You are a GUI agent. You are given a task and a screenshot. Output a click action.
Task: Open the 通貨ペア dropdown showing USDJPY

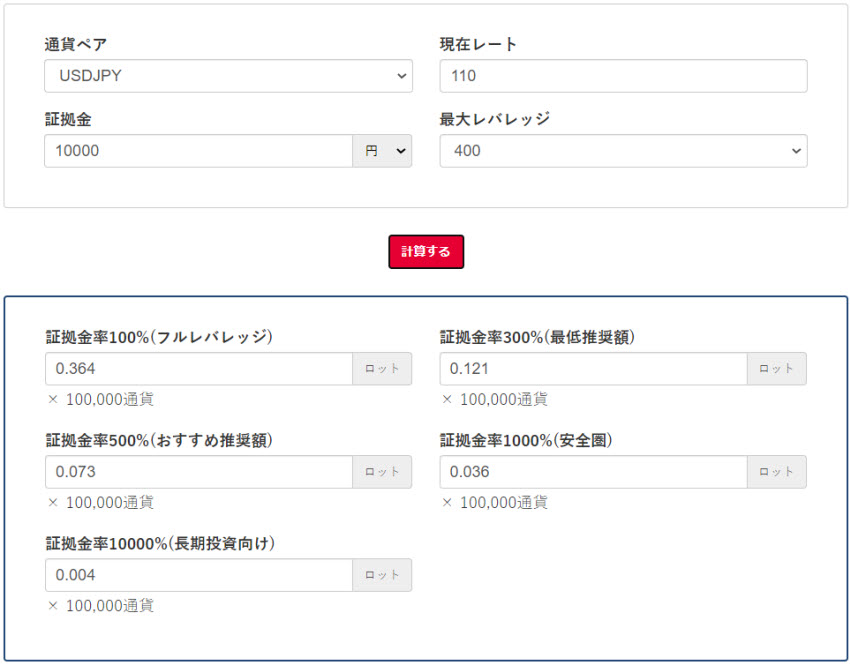[228, 76]
